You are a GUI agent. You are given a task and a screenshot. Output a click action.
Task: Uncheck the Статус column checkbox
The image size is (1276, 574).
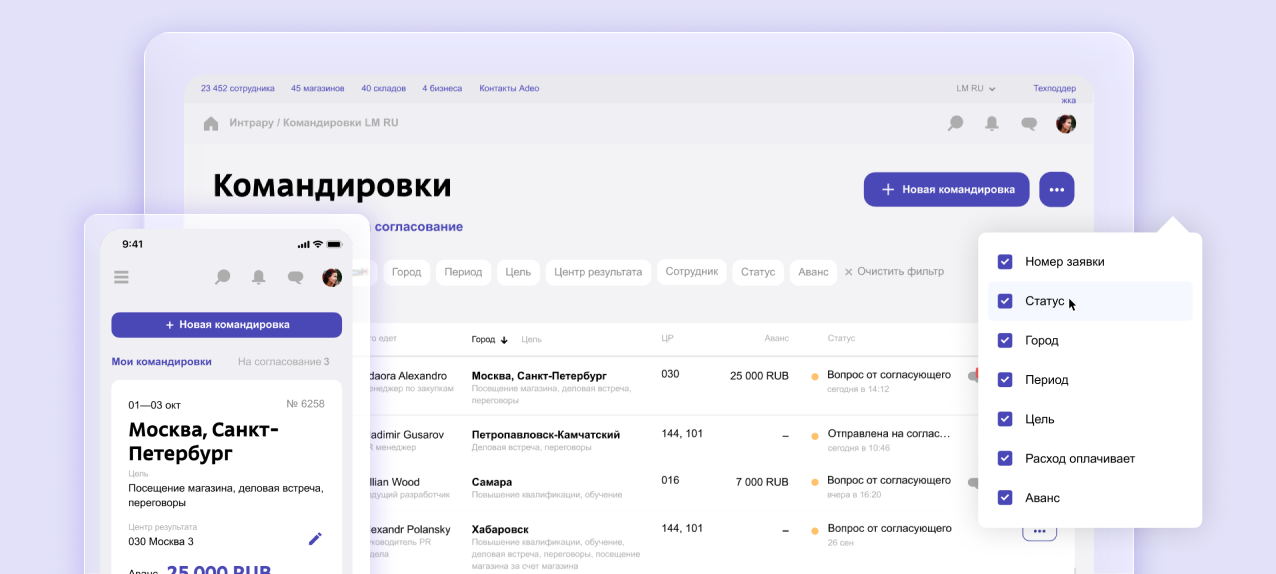[x=1005, y=301]
